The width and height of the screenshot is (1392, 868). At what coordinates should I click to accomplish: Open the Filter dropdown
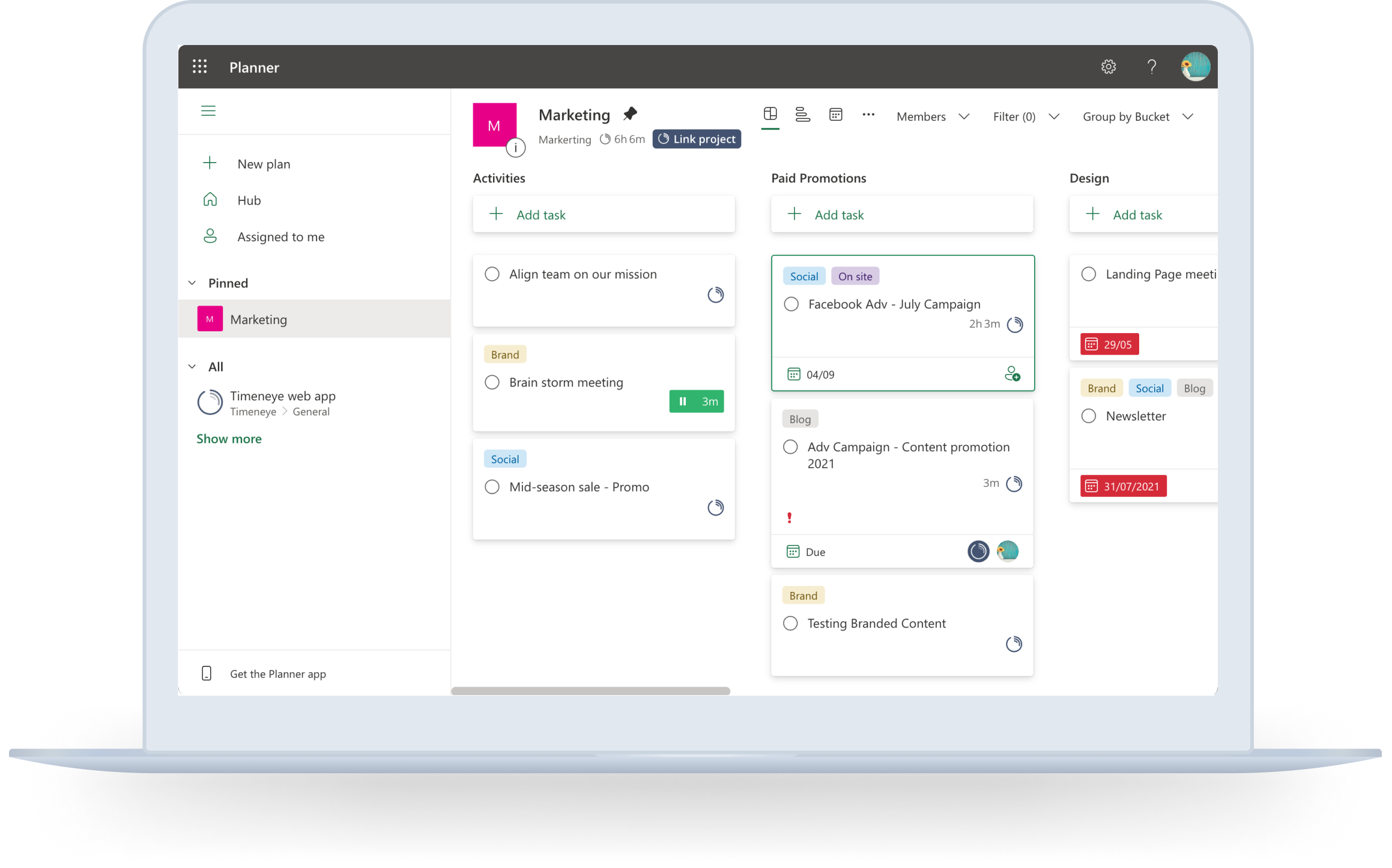coord(1026,116)
